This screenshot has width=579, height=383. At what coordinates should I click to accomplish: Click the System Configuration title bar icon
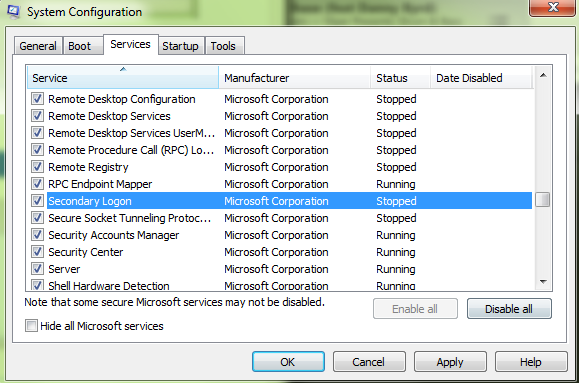pyautogui.click(x=13, y=11)
